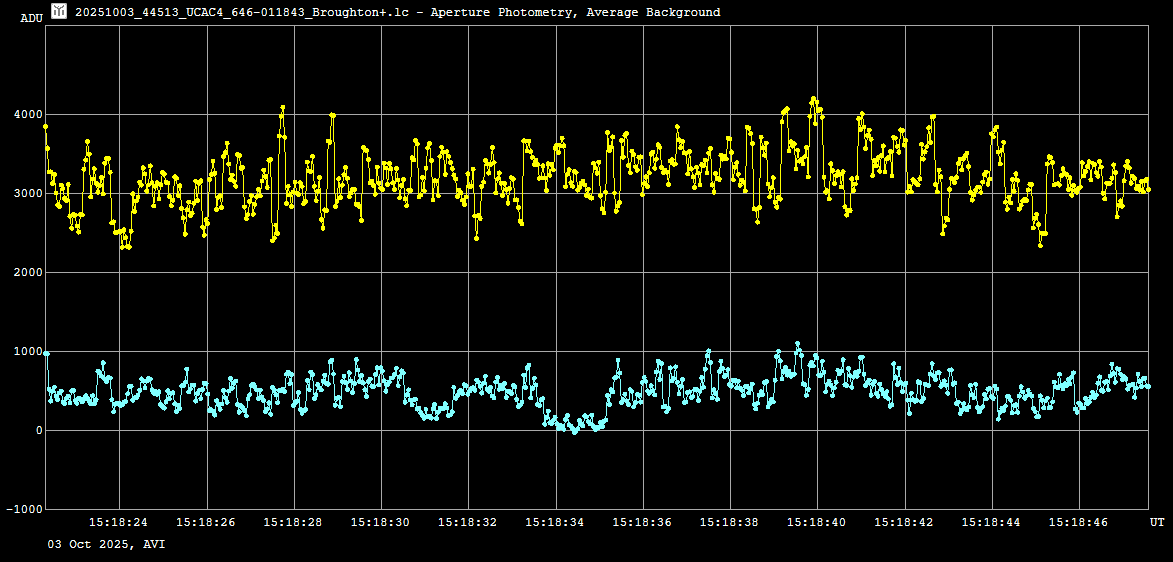Screen dimensions: 1173x562
Task: Click the first yellow data point at left edge
Action: 45,127
